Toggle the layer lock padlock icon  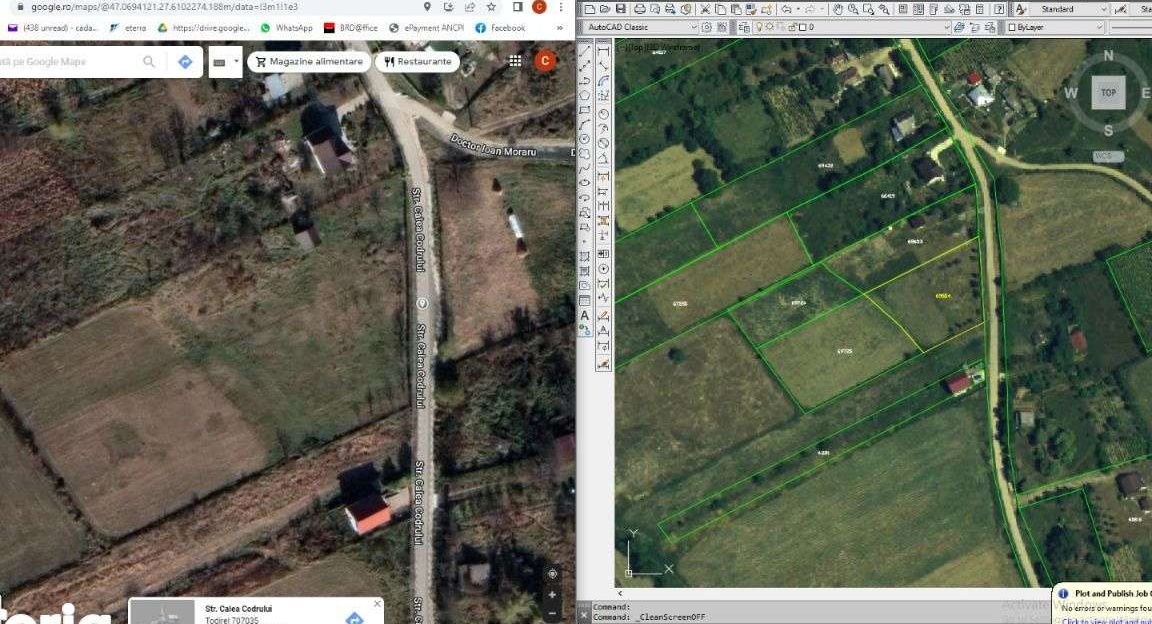(x=792, y=27)
